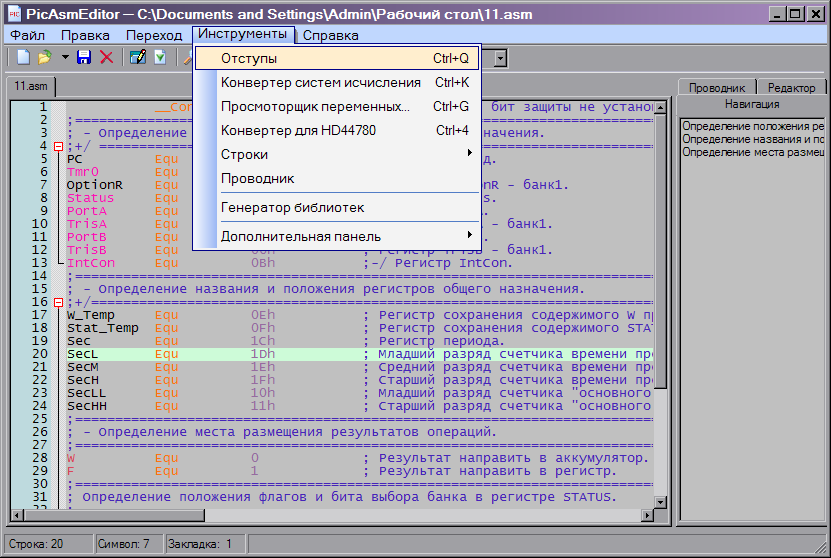The height and width of the screenshot is (558, 831).
Task: Click the horizontal scrollbar left arrow
Action: [17, 515]
